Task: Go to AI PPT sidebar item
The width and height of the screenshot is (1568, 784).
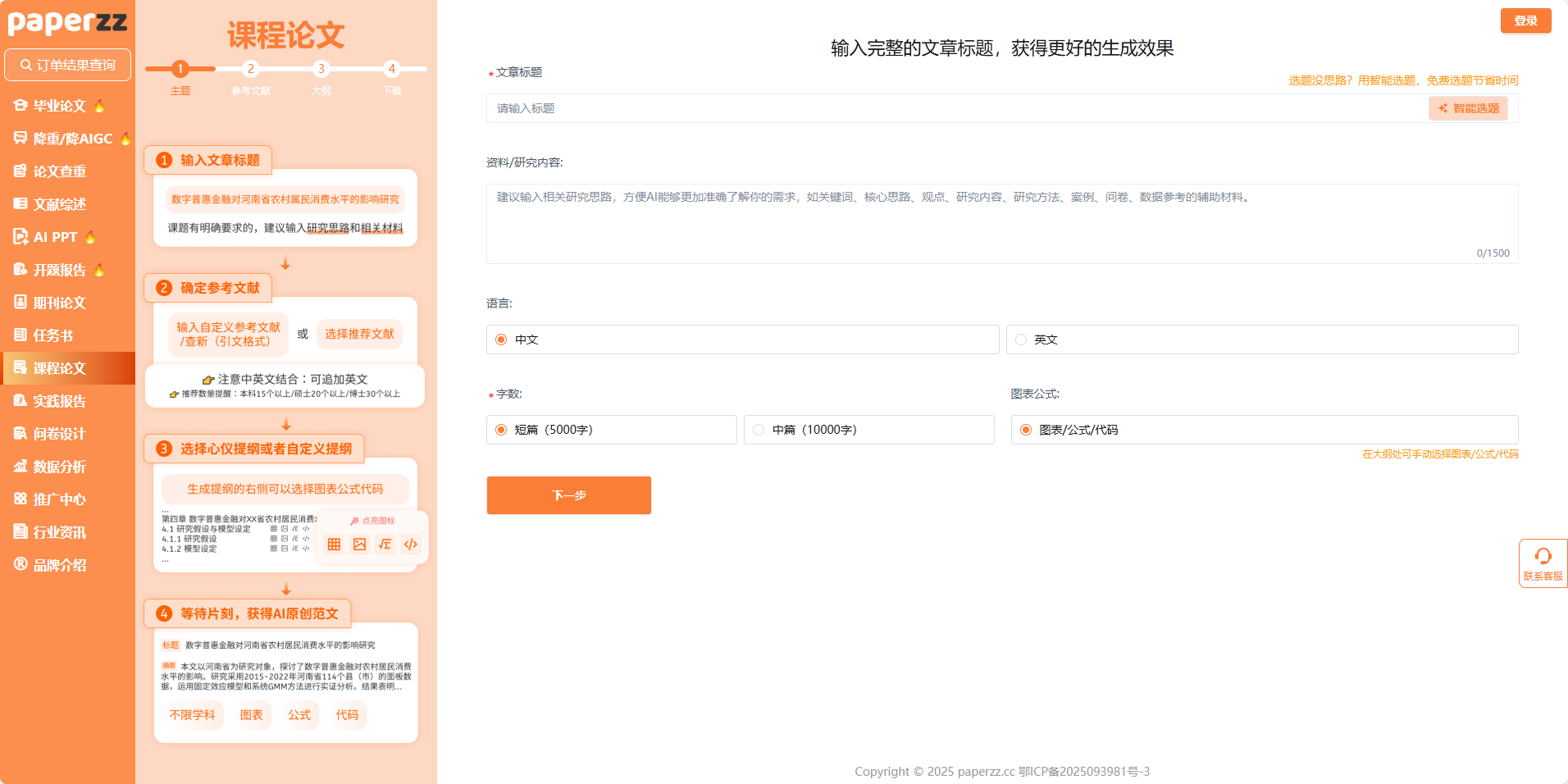Action: tap(55, 237)
